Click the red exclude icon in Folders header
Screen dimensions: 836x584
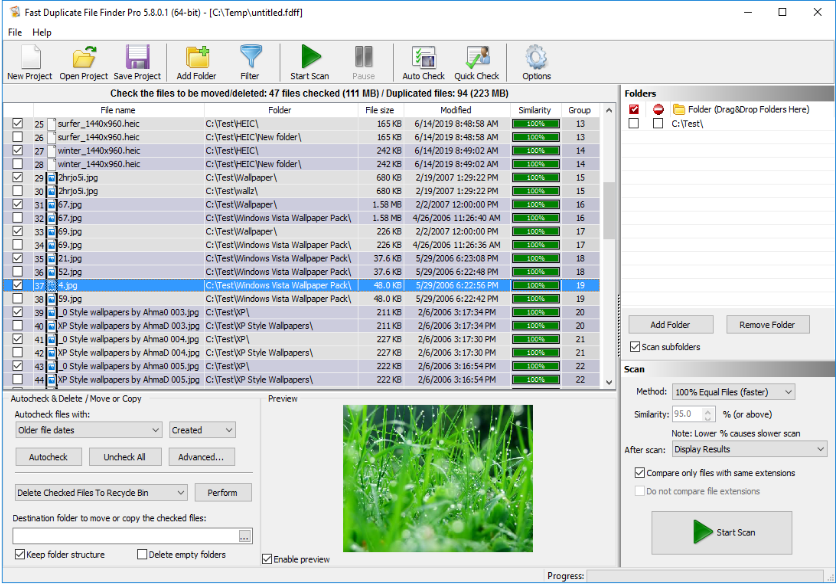[658, 109]
